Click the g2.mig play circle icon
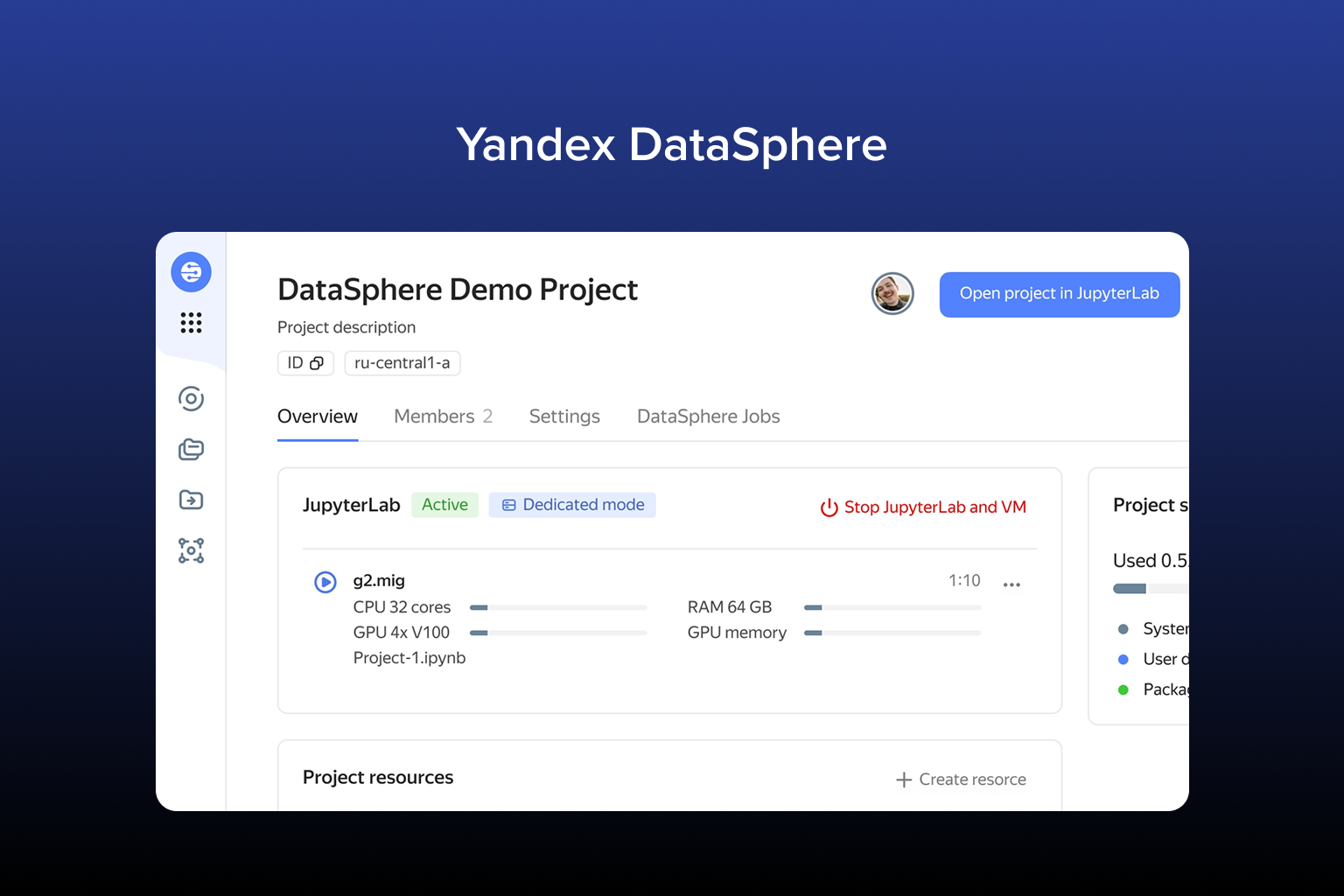The image size is (1344, 896). pos(325,582)
